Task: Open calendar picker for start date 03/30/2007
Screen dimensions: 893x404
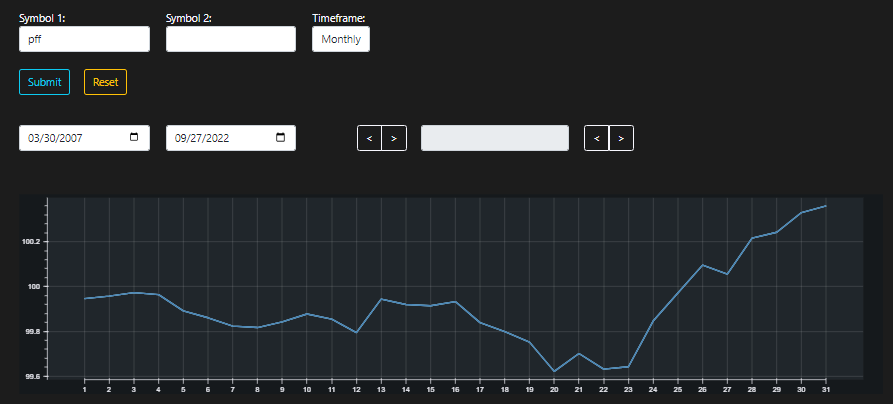Action: [134, 137]
